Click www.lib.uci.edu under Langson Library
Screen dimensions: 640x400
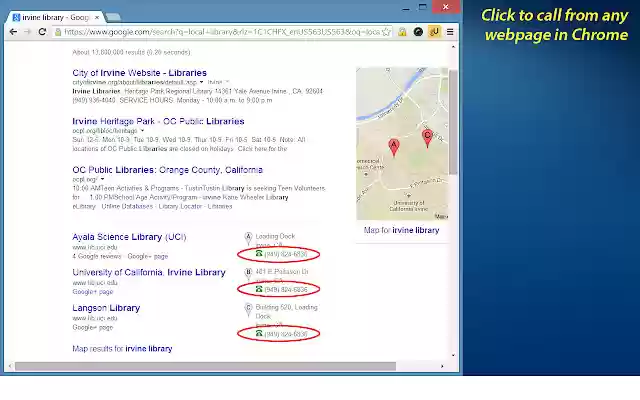tap(95, 318)
